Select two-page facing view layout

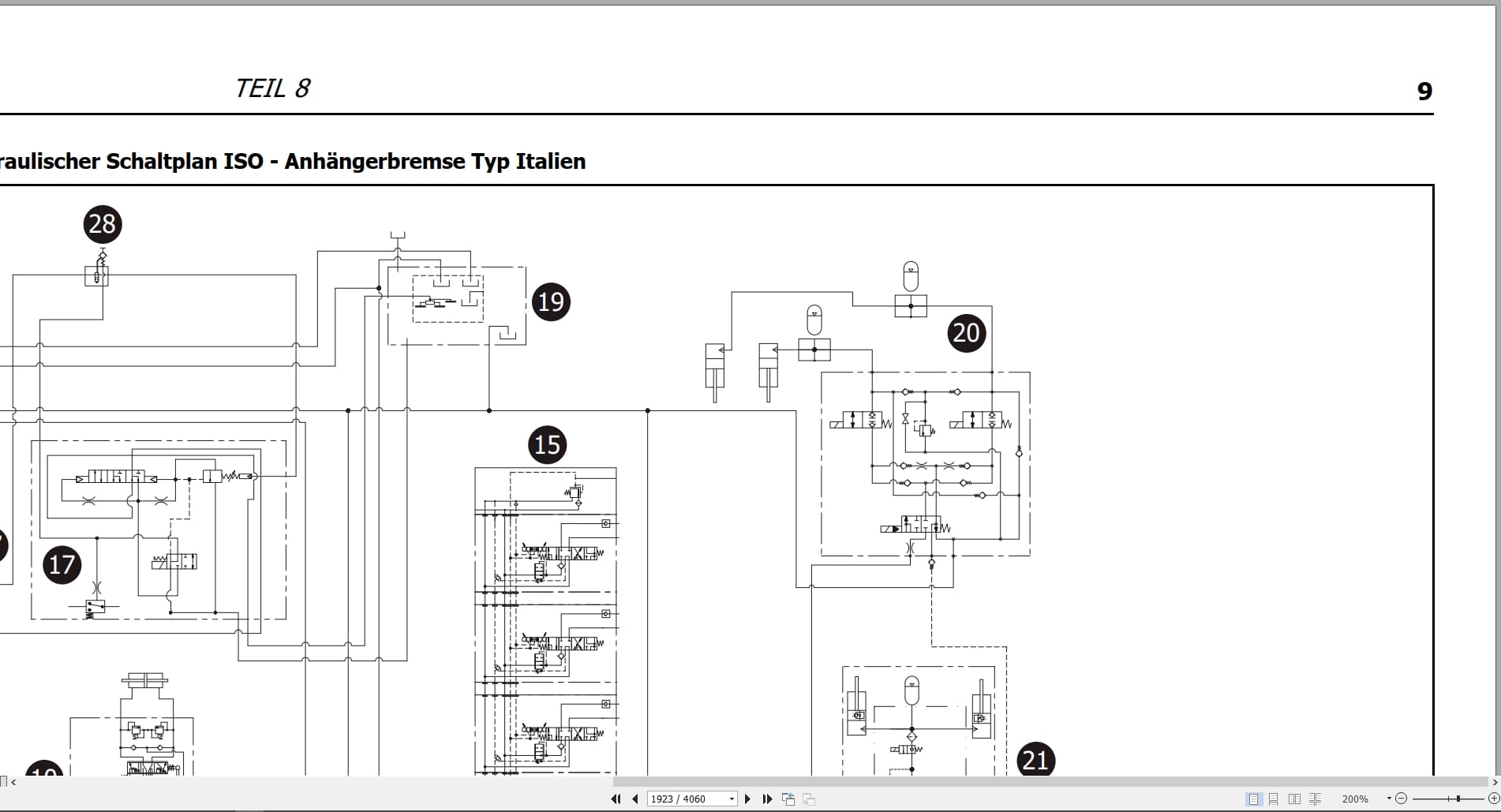pyautogui.click(x=1294, y=799)
